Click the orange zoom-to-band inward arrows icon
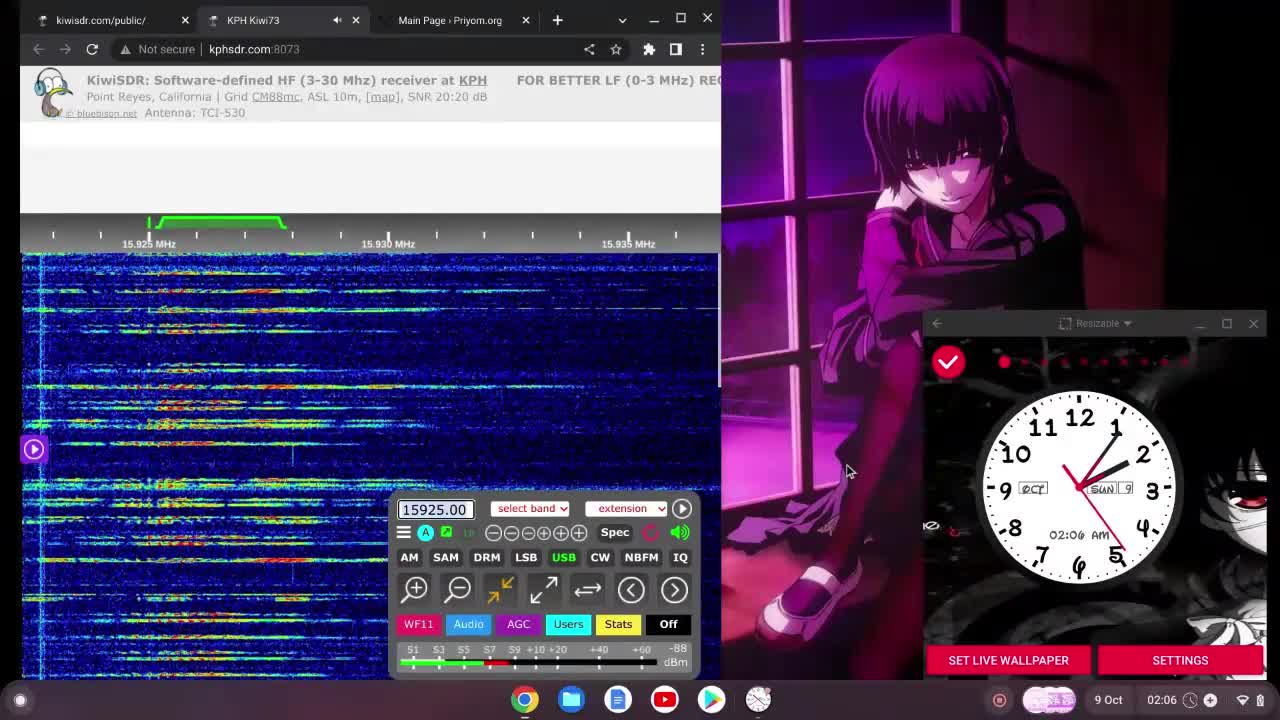The width and height of the screenshot is (1280, 720). pos(500,590)
